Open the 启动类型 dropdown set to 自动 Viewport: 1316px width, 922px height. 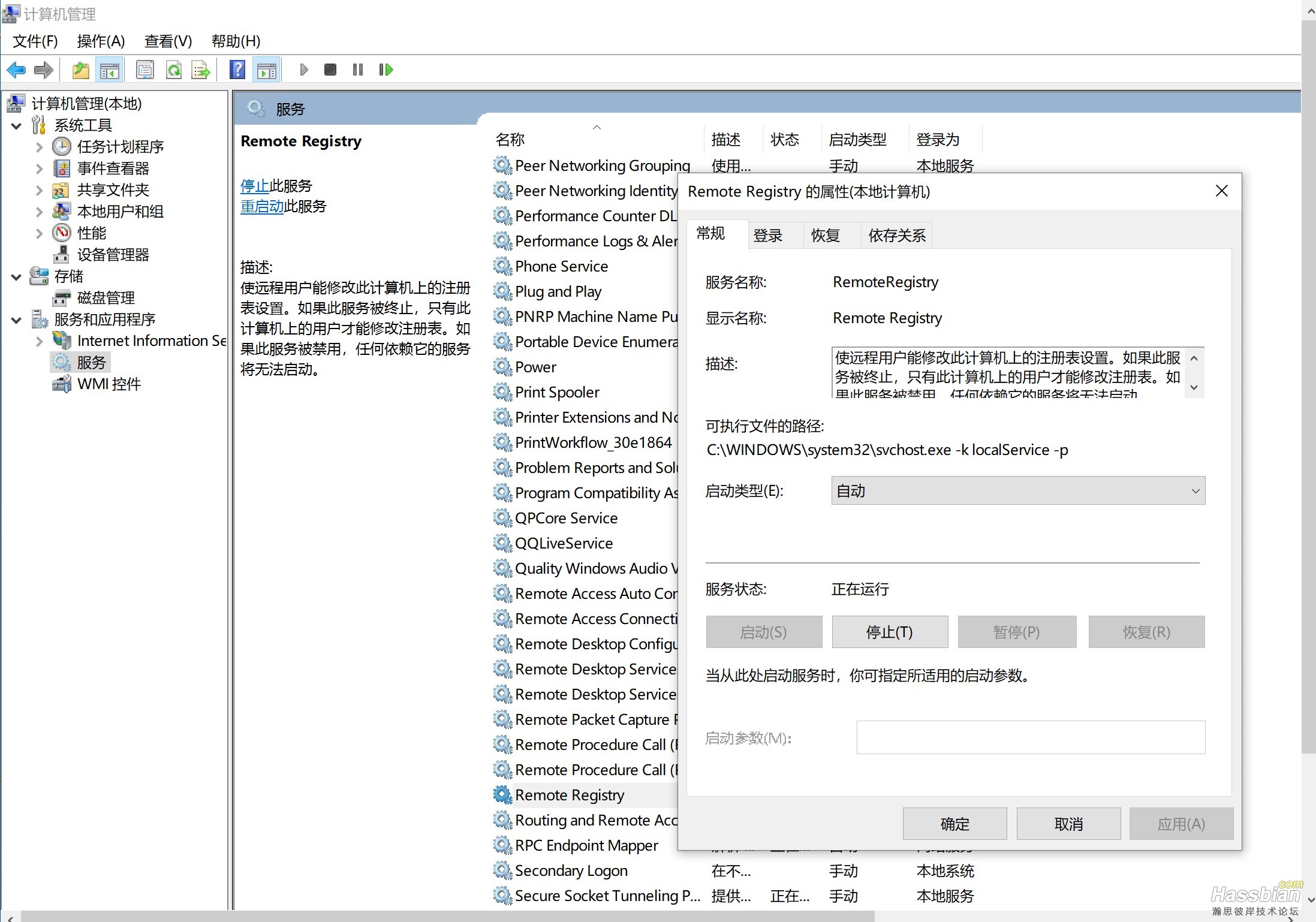1018,491
